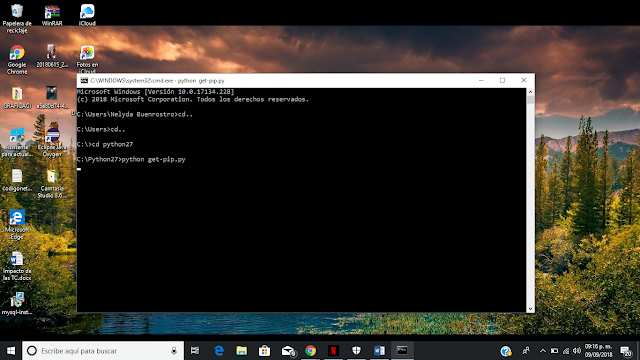
Task: Minimize the cmd.exe window
Action: 481,80
